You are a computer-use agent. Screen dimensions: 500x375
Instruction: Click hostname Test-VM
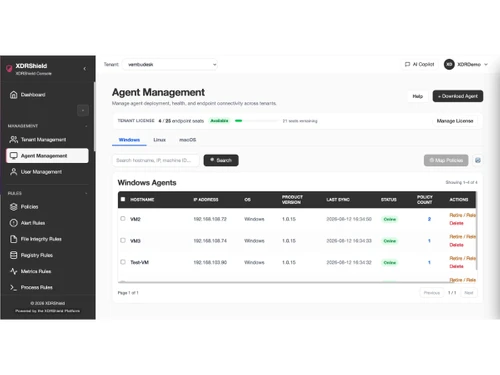pos(139,262)
